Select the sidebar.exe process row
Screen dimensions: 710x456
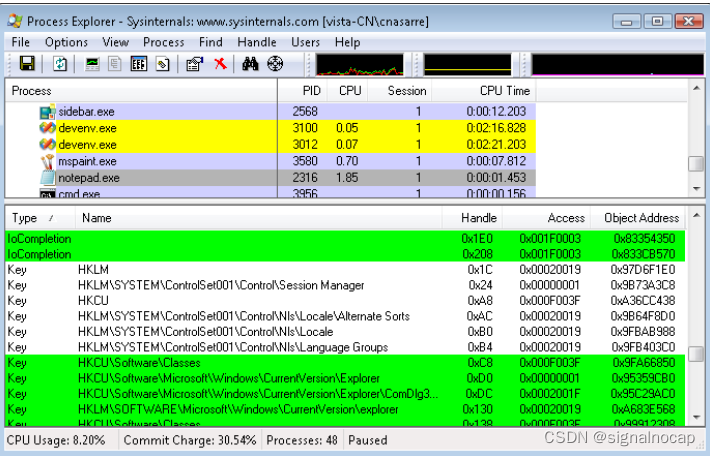pos(271,112)
